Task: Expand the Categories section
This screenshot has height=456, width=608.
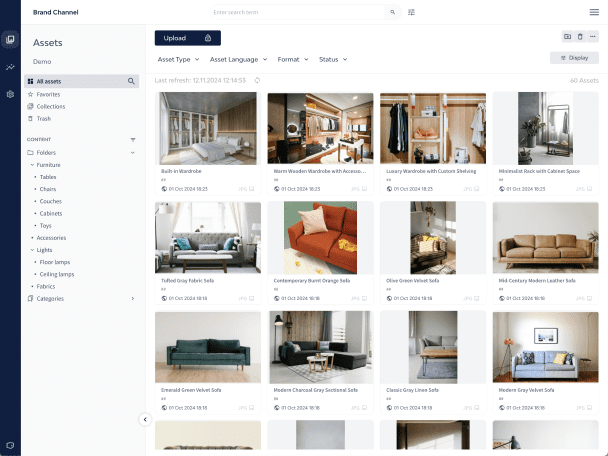Action: 132,298
